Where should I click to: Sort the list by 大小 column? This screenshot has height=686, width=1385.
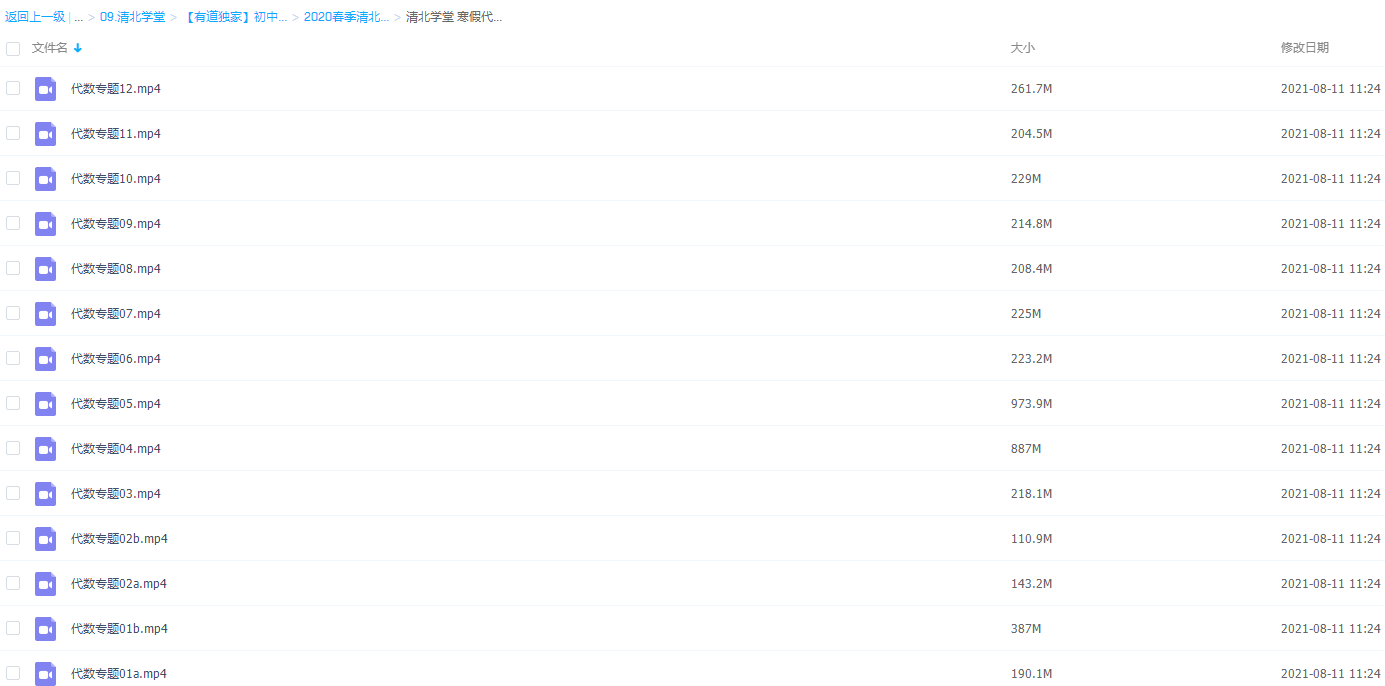(x=1022, y=48)
